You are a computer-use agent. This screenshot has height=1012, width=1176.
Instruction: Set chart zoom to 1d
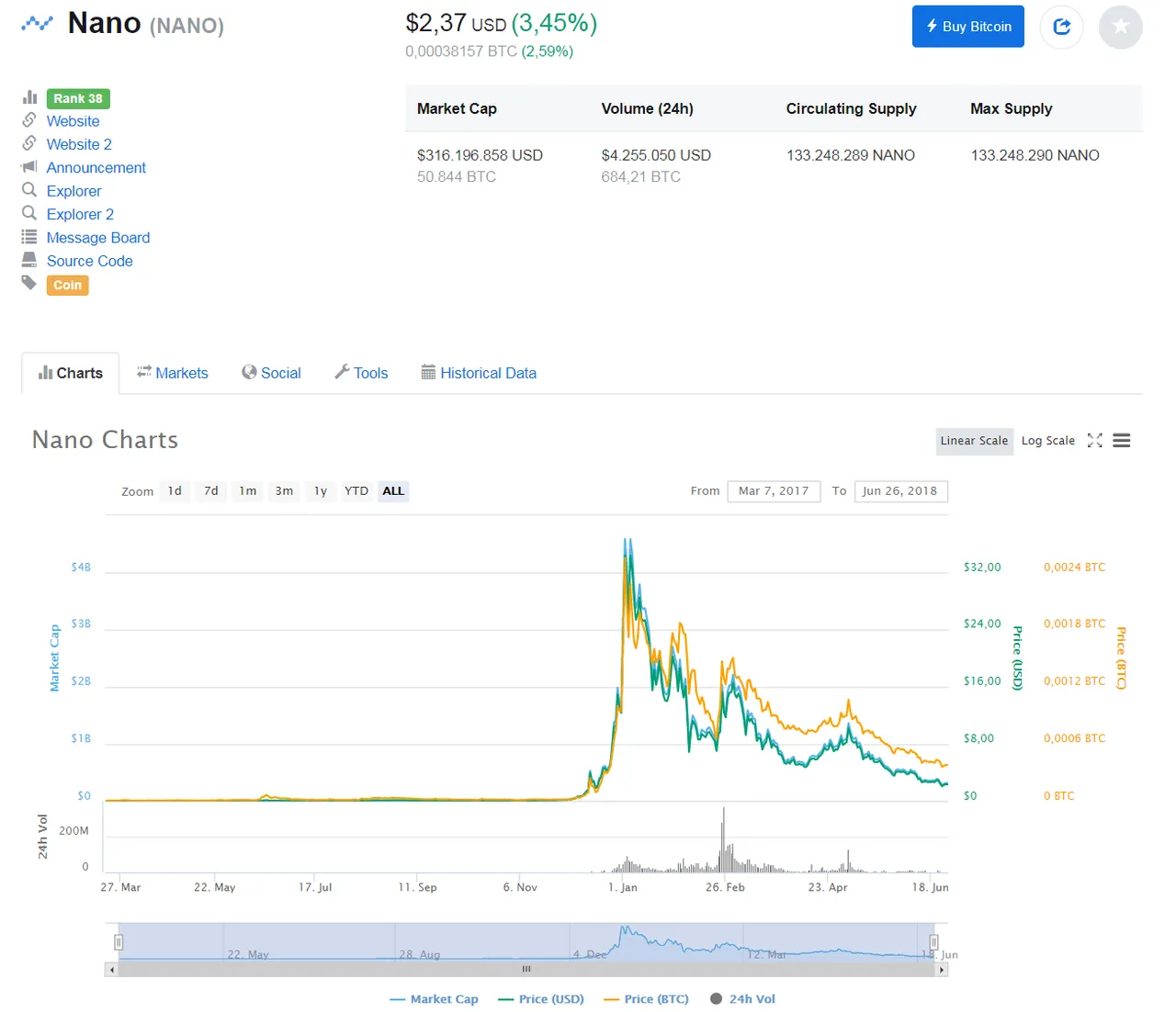(175, 491)
